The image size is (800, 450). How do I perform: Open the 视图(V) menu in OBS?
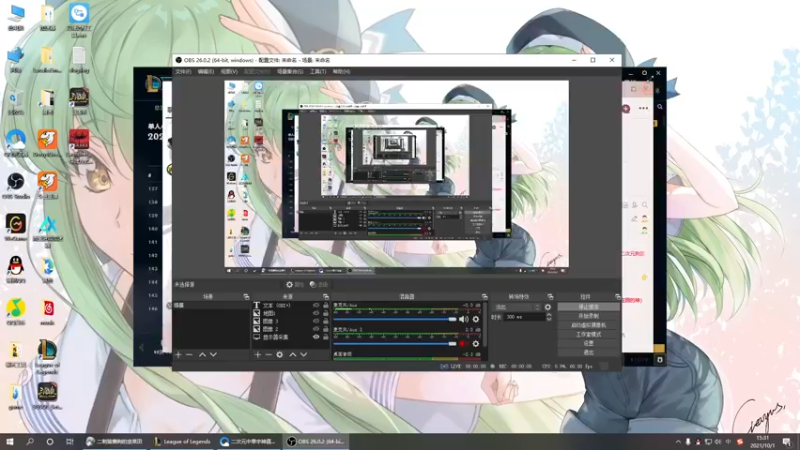(229, 71)
